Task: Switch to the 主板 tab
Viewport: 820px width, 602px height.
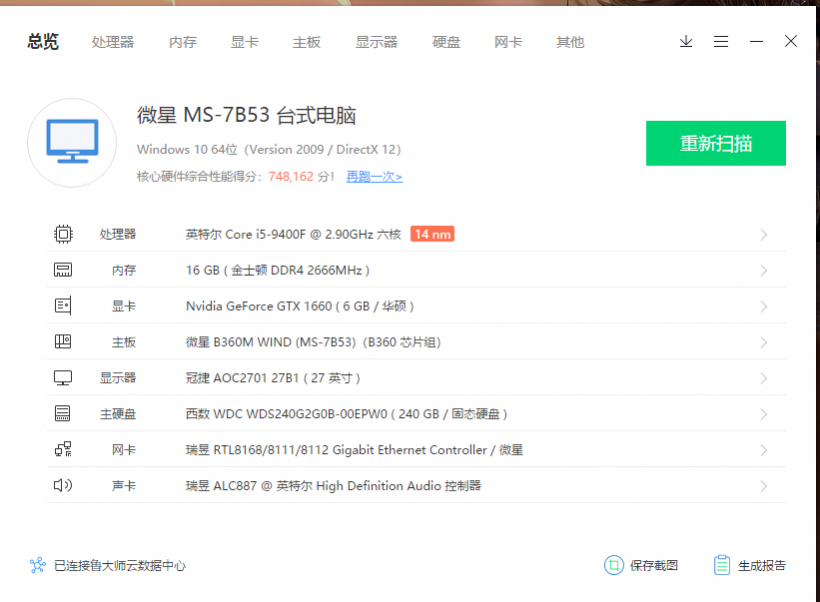Action: [306, 42]
